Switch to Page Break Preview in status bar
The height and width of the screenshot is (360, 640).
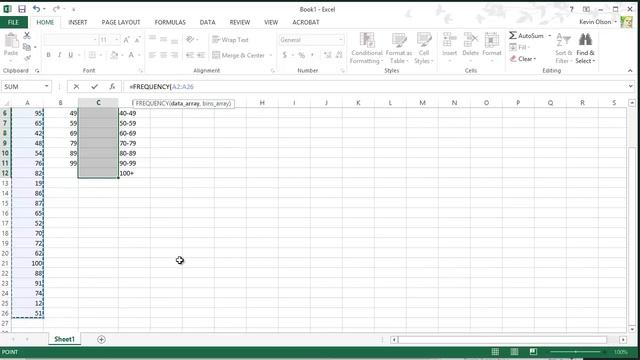[533, 351]
